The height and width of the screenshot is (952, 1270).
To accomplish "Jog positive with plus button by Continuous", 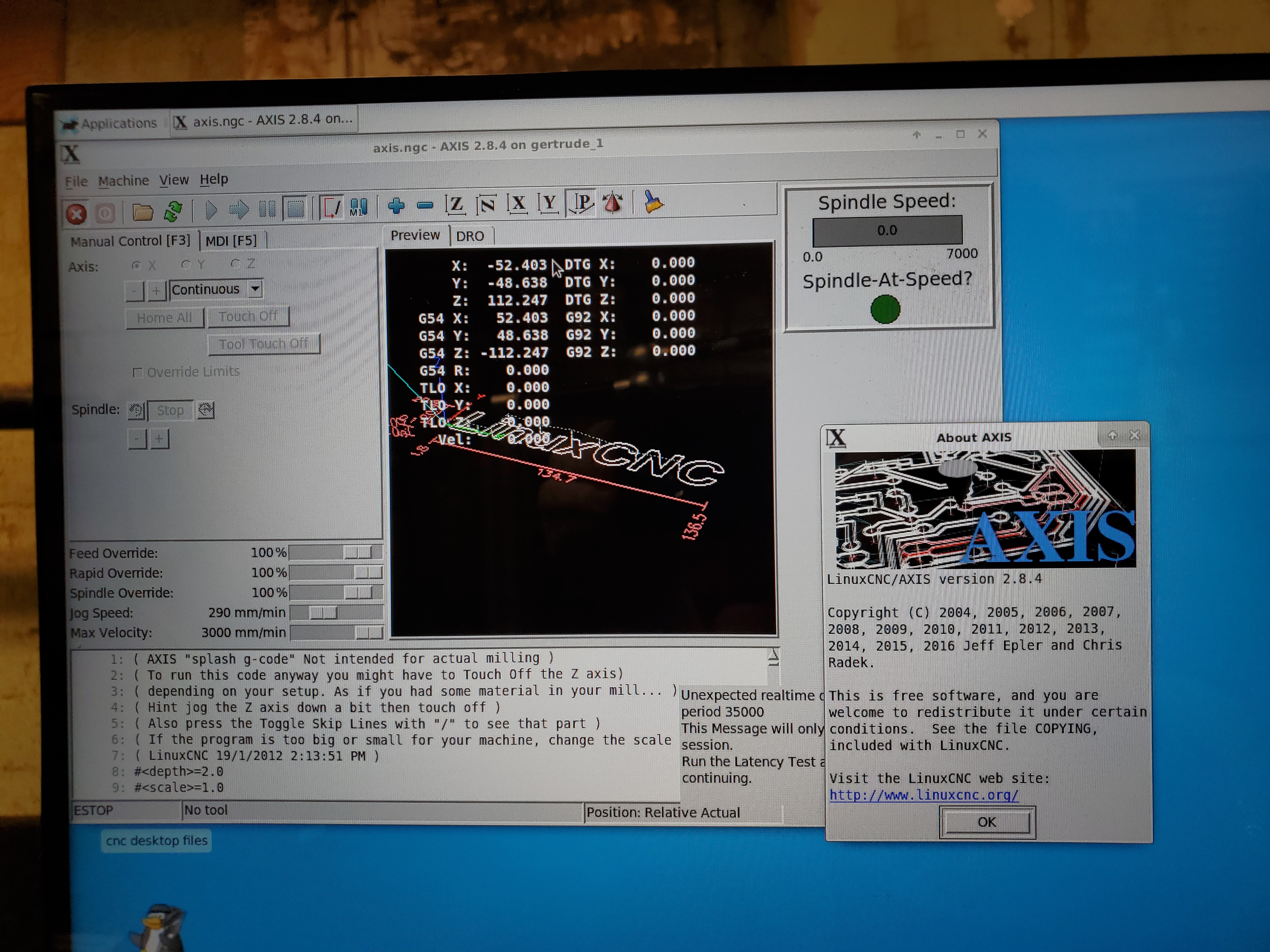I will coord(157,290).
